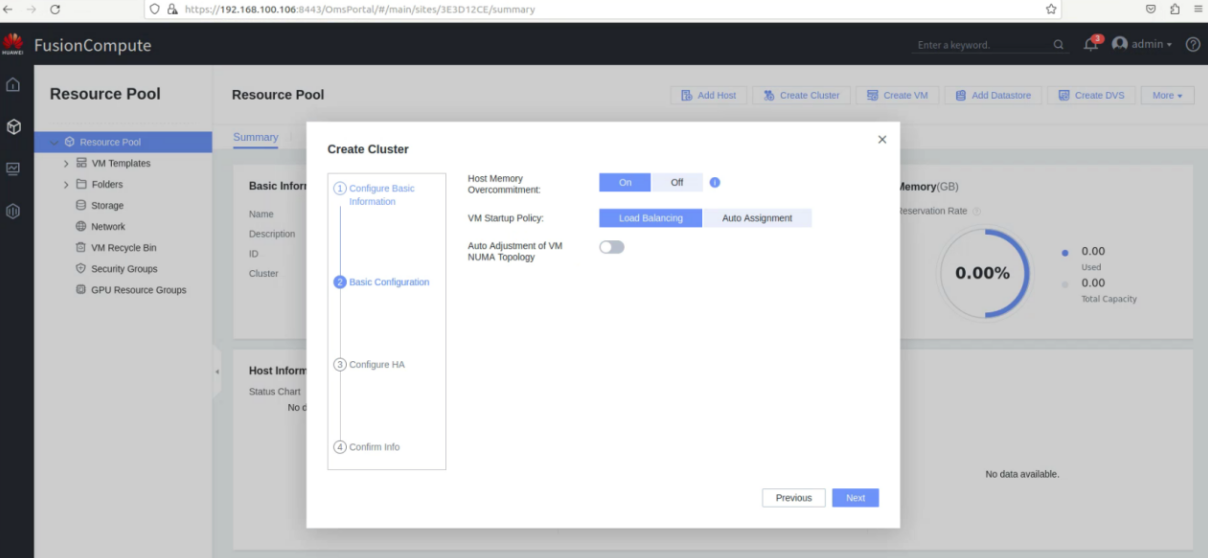Click the Previous button

[x=794, y=498]
